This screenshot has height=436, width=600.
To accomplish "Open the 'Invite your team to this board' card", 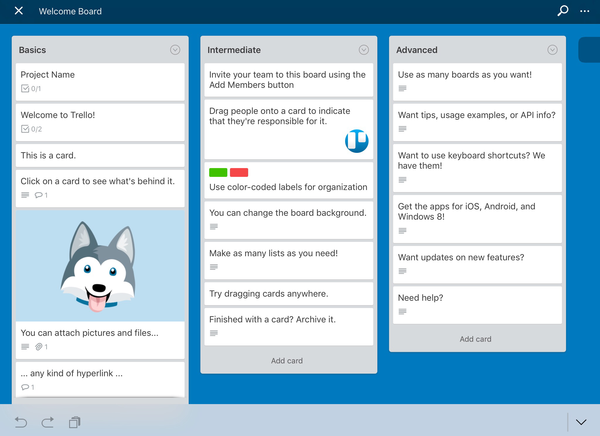I will point(289,80).
